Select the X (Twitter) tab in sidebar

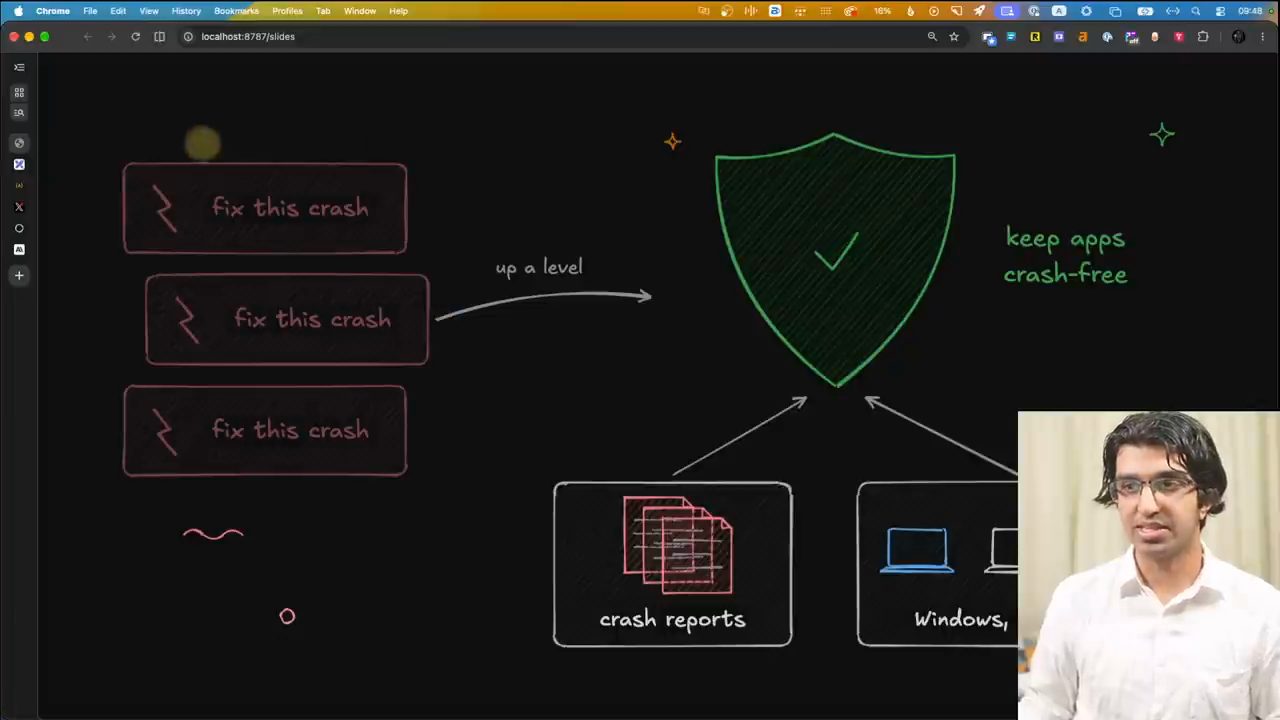tap(19, 207)
